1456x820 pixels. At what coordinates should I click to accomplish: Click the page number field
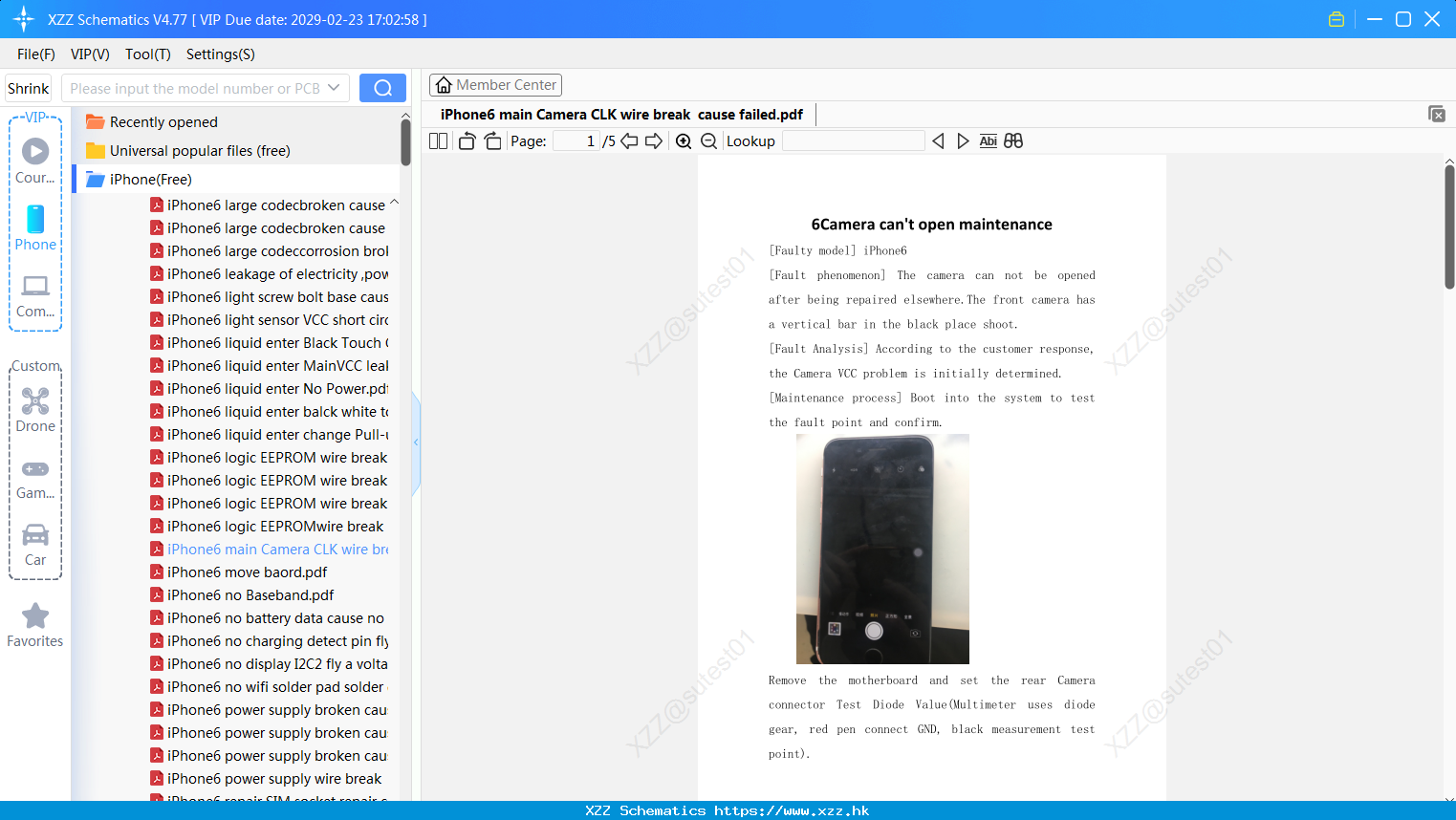(x=576, y=141)
